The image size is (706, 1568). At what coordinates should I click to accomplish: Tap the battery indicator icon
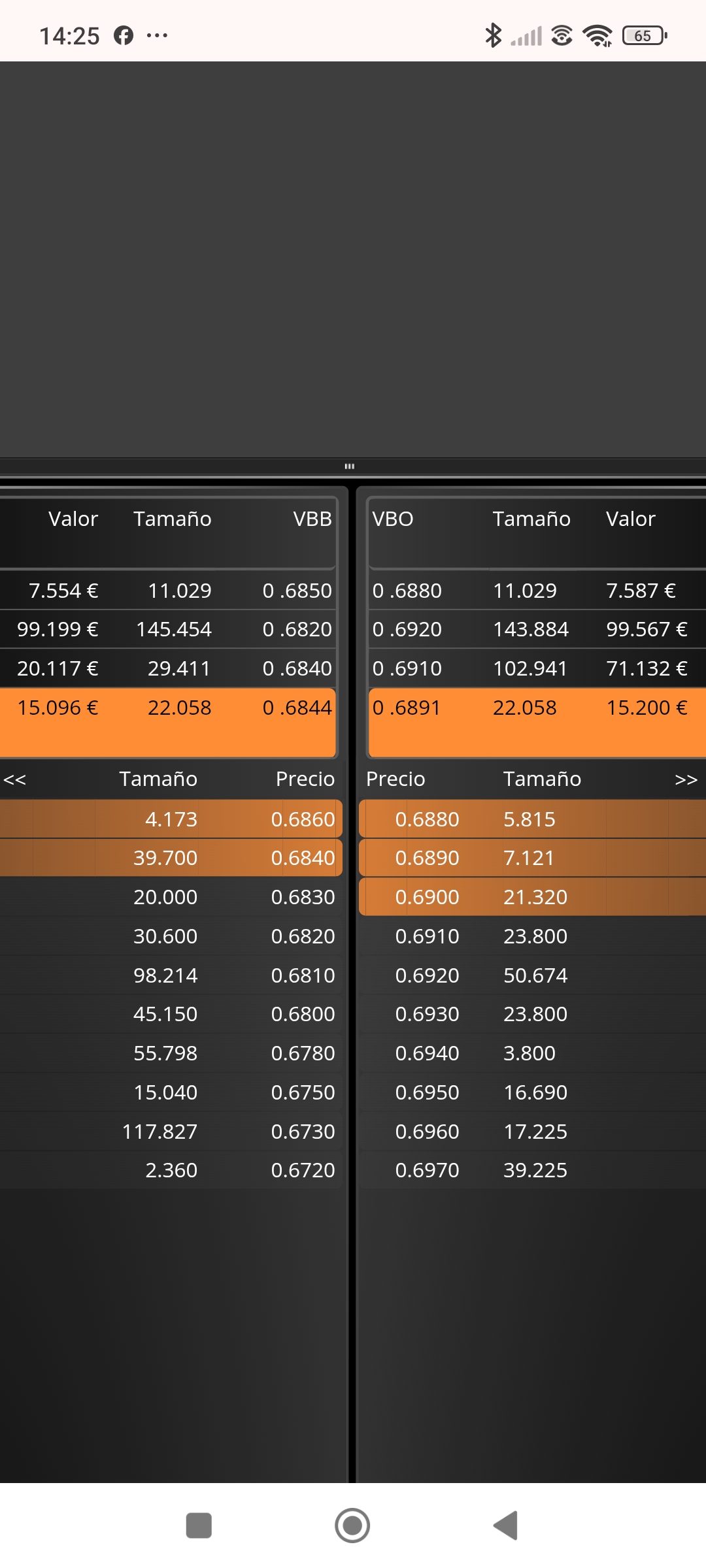click(645, 35)
